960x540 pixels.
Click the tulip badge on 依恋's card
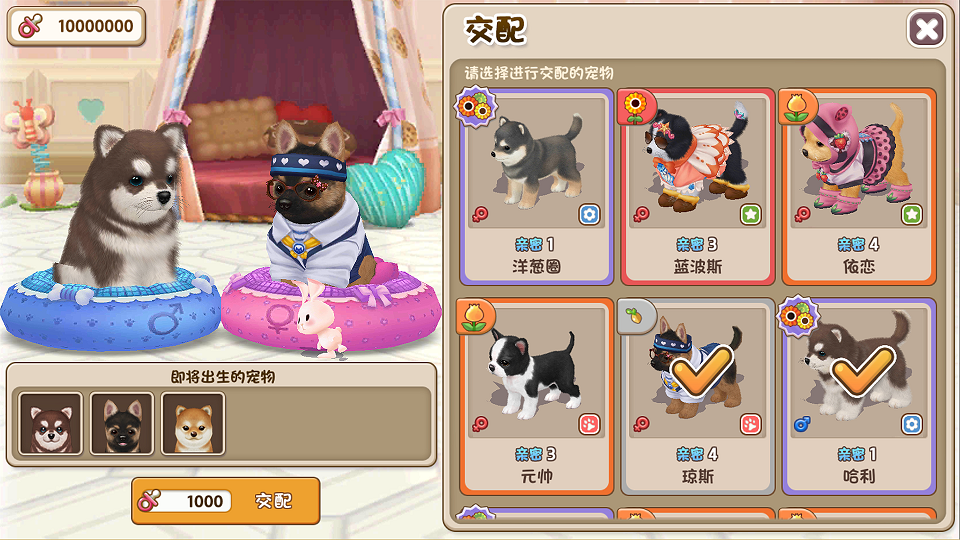[x=798, y=107]
